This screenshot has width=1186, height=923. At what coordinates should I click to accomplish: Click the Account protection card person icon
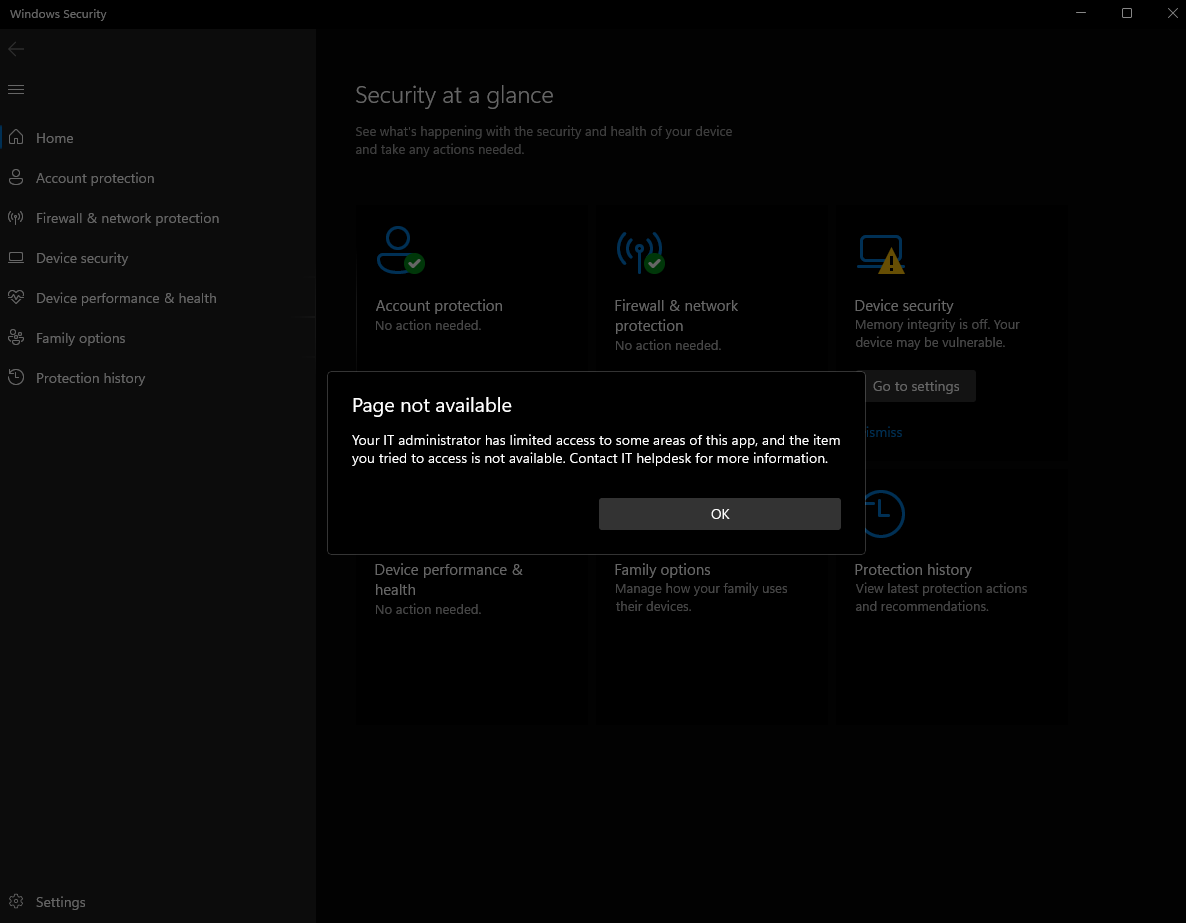point(400,250)
